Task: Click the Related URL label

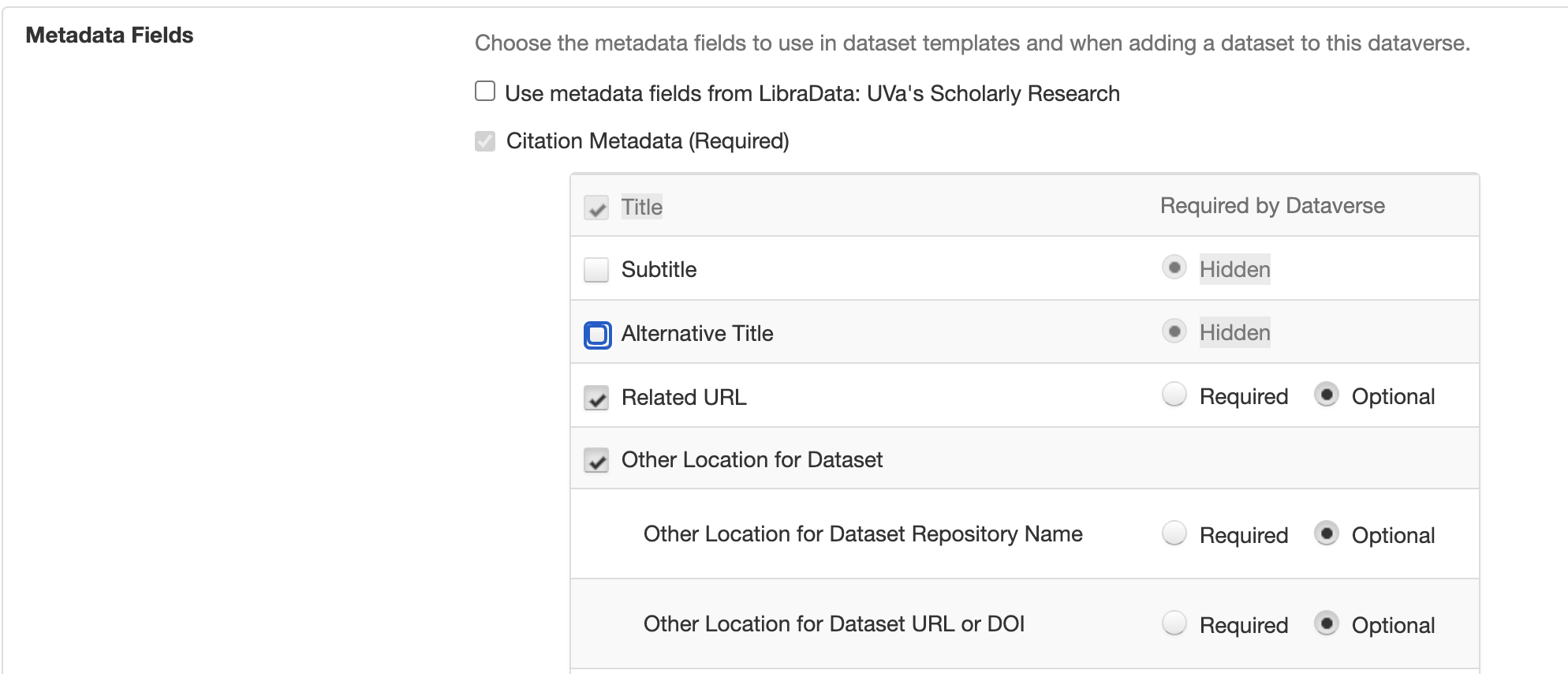Action: [684, 398]
